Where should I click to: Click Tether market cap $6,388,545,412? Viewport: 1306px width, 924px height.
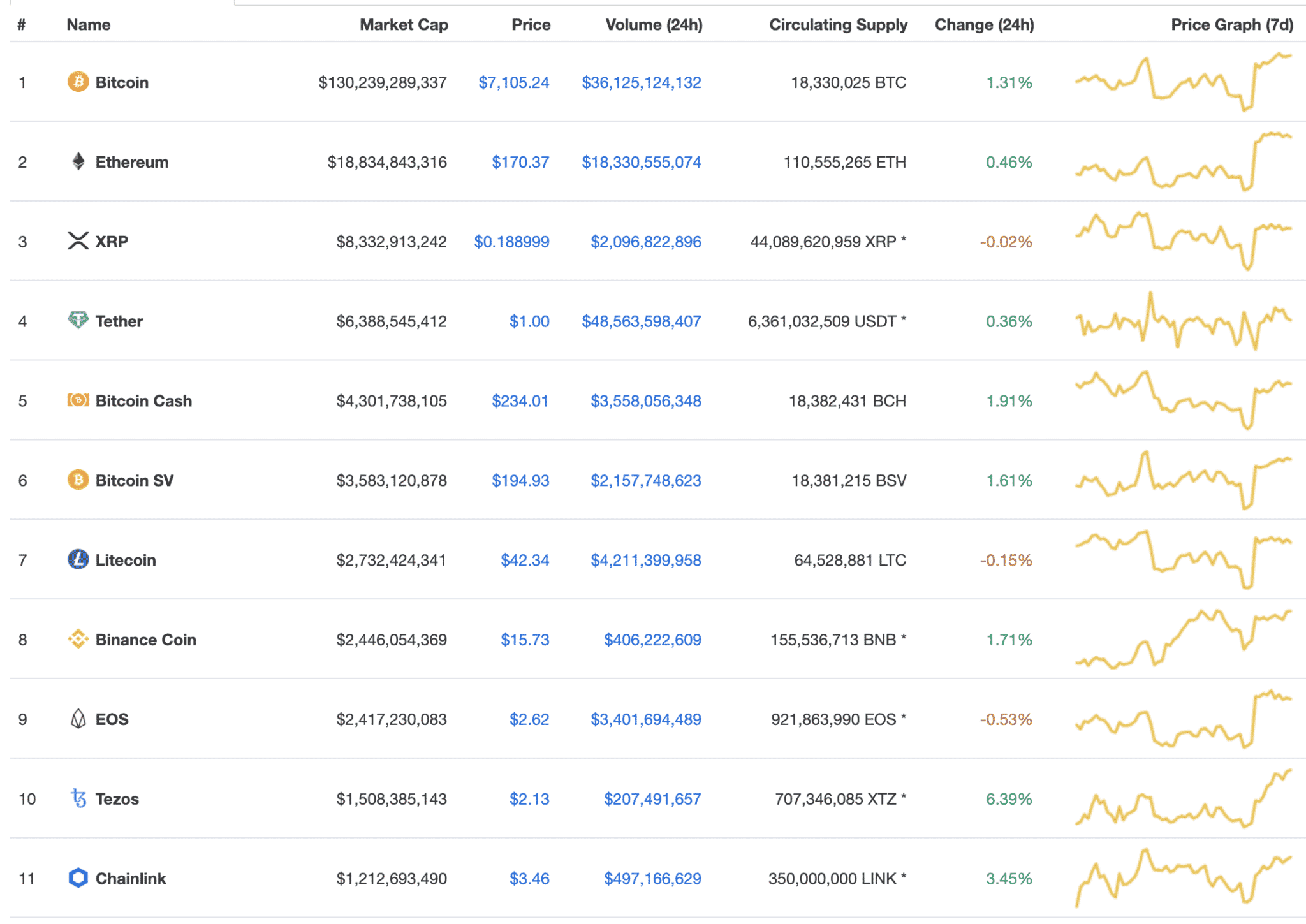[392, 321]
